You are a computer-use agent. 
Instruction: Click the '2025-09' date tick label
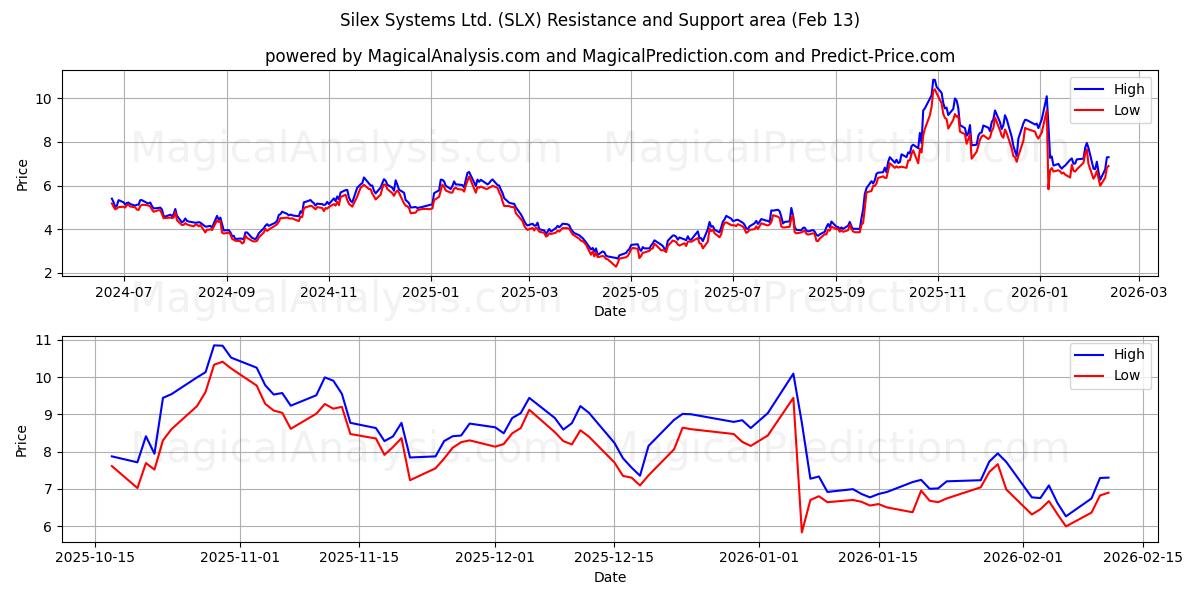836,292
